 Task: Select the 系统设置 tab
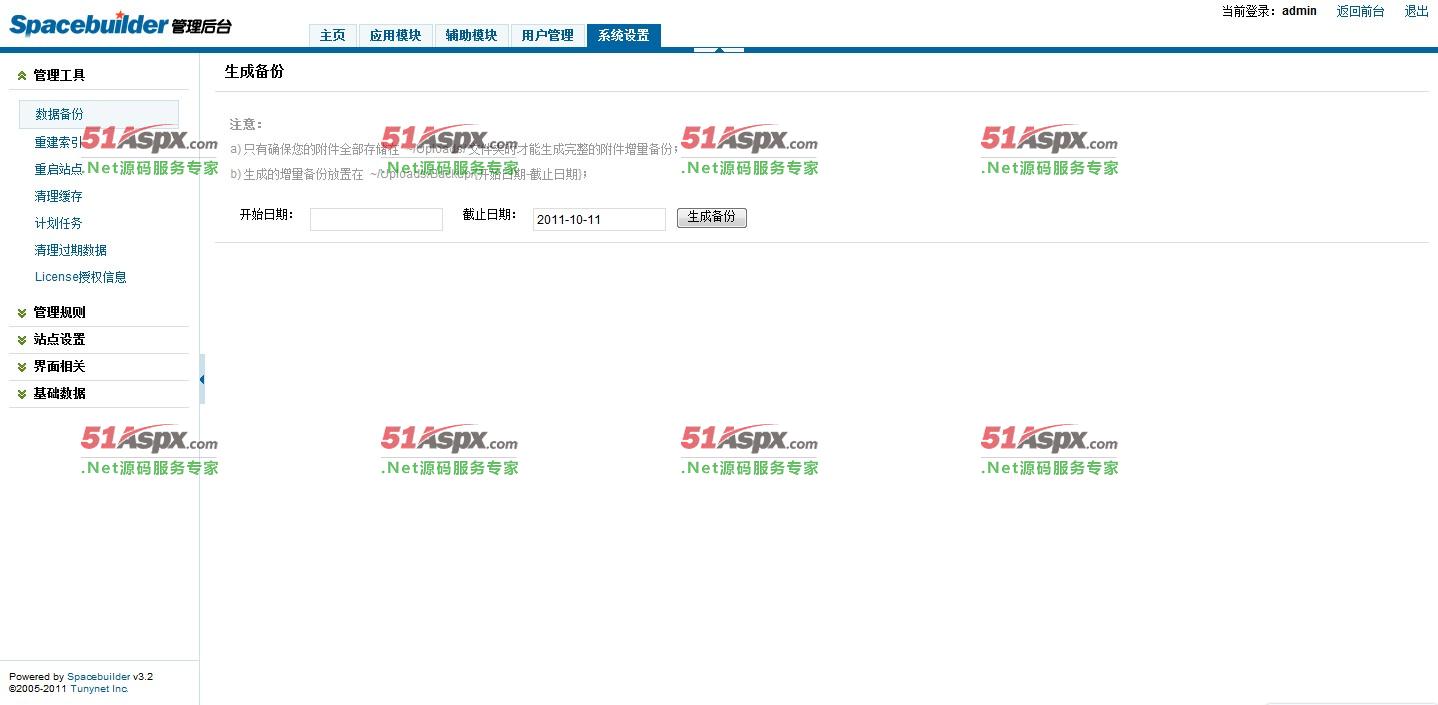point(624,36)
